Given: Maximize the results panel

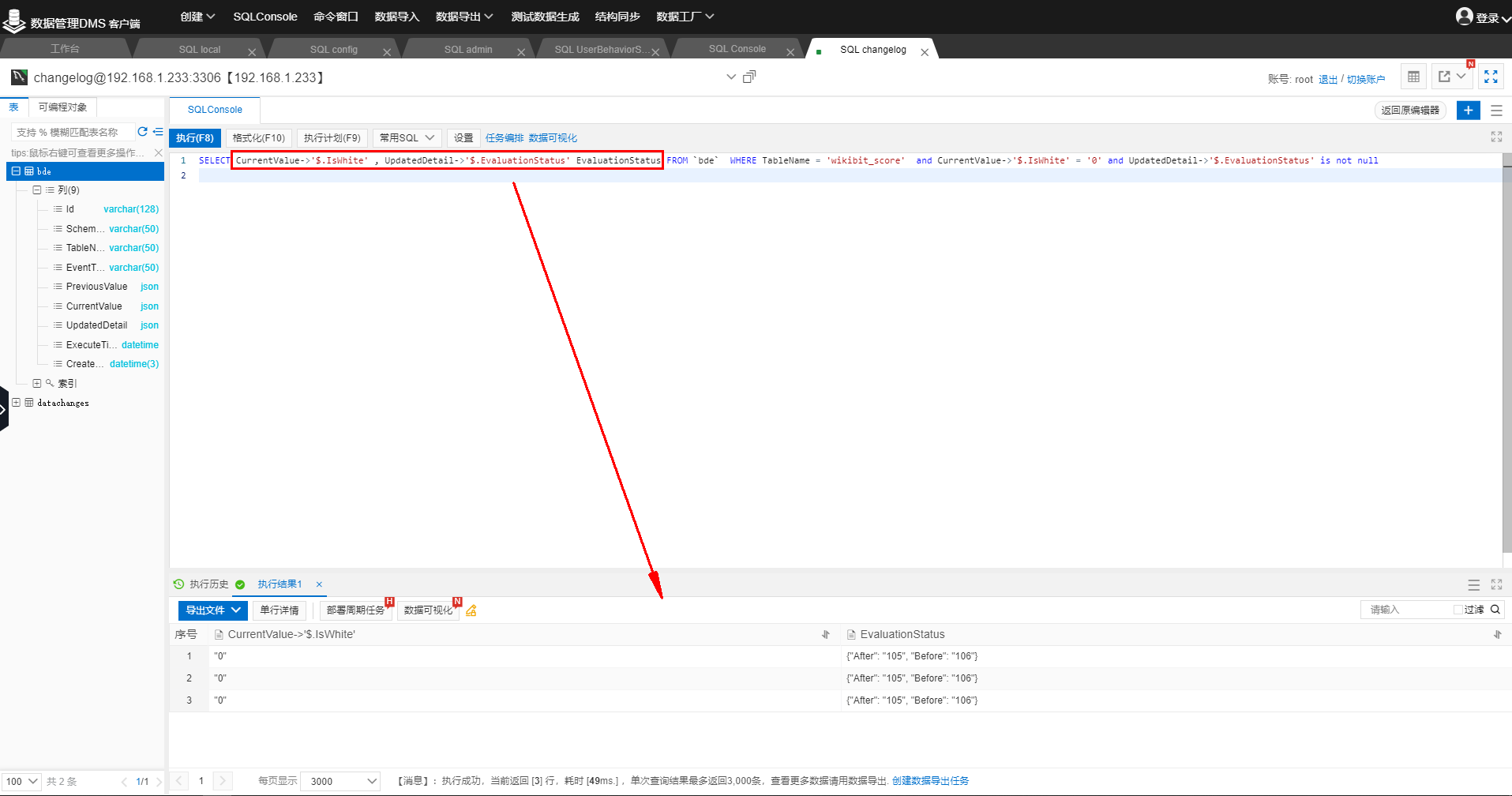Looking at the screenshot, I should point(1496,584).
